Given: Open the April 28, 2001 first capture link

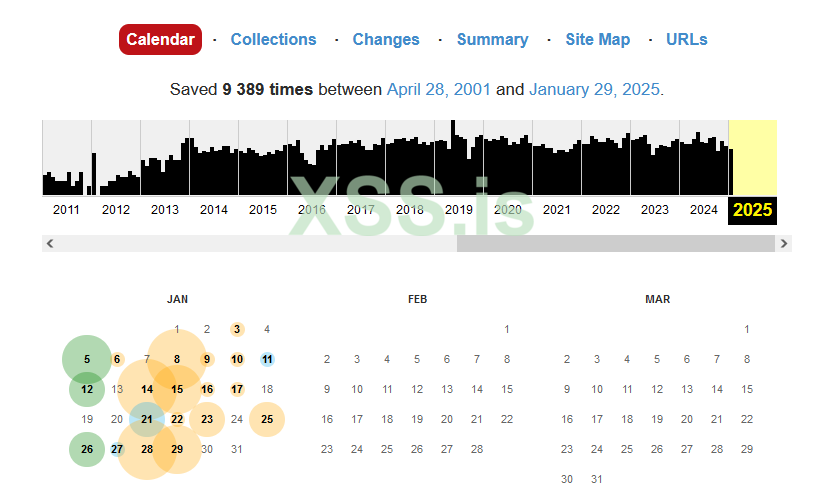Looking at the screenshot, I should (x=439, y=90).
